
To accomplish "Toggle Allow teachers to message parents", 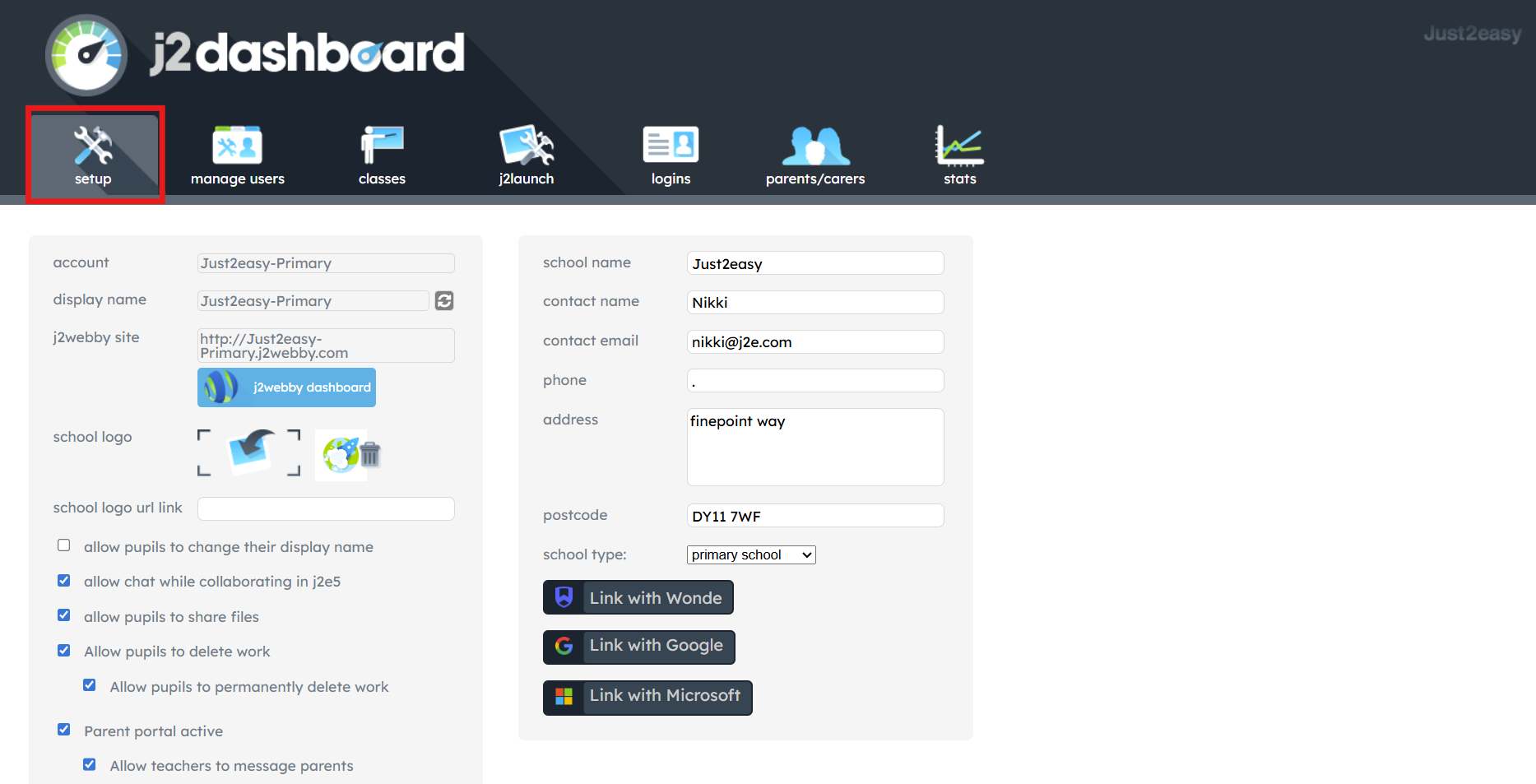I will coord(90,764).
